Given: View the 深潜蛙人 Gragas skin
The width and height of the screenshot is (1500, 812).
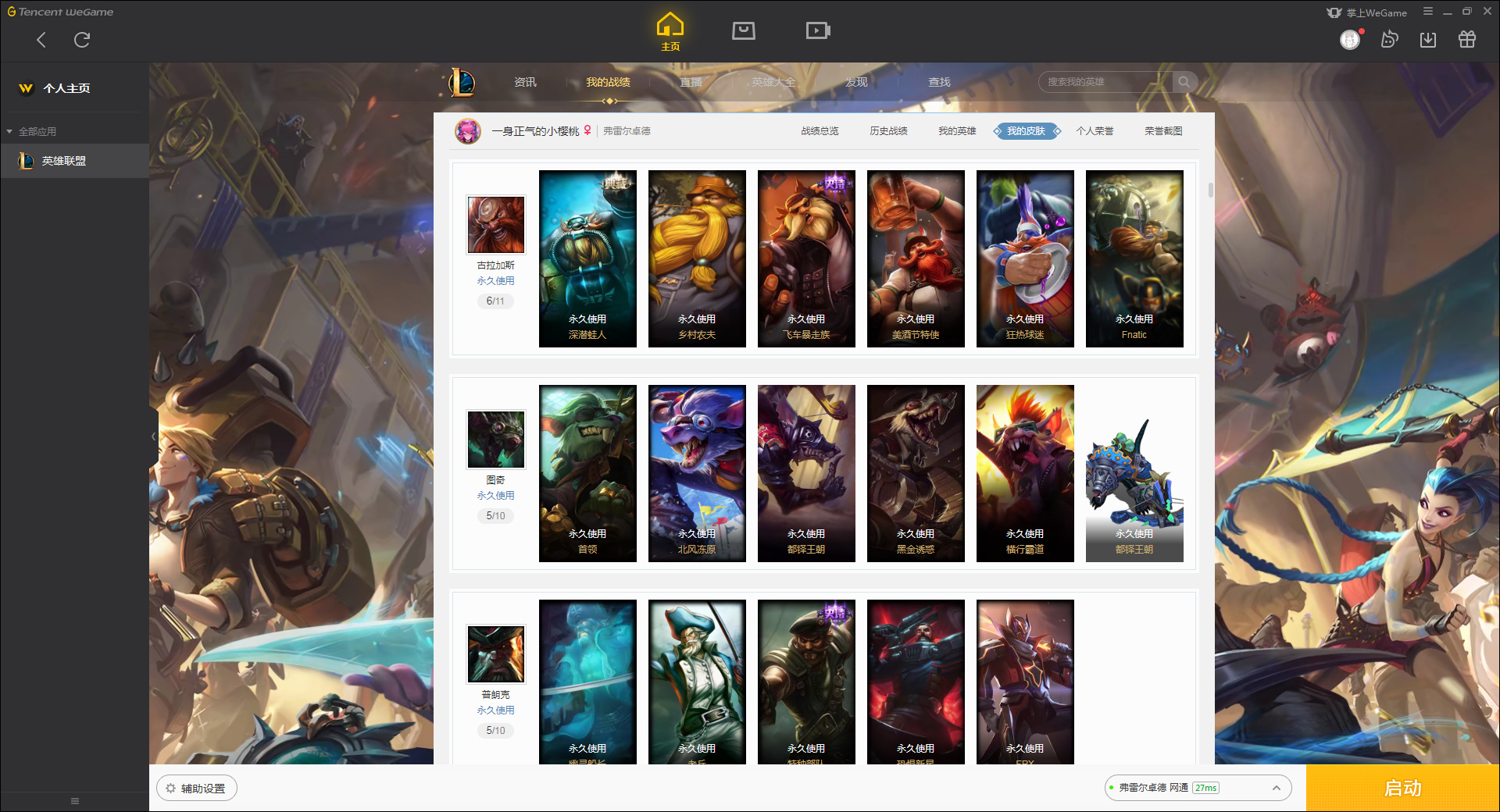Looking at the screenshot, I should point(587,258).
